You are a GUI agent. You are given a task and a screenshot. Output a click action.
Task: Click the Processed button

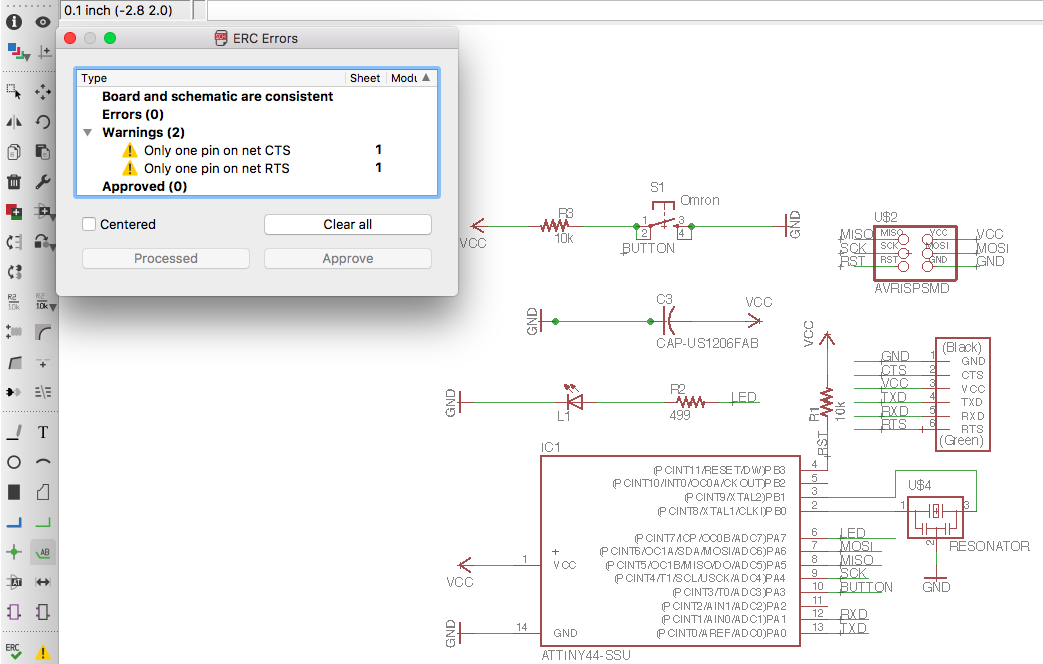point(166,259)
